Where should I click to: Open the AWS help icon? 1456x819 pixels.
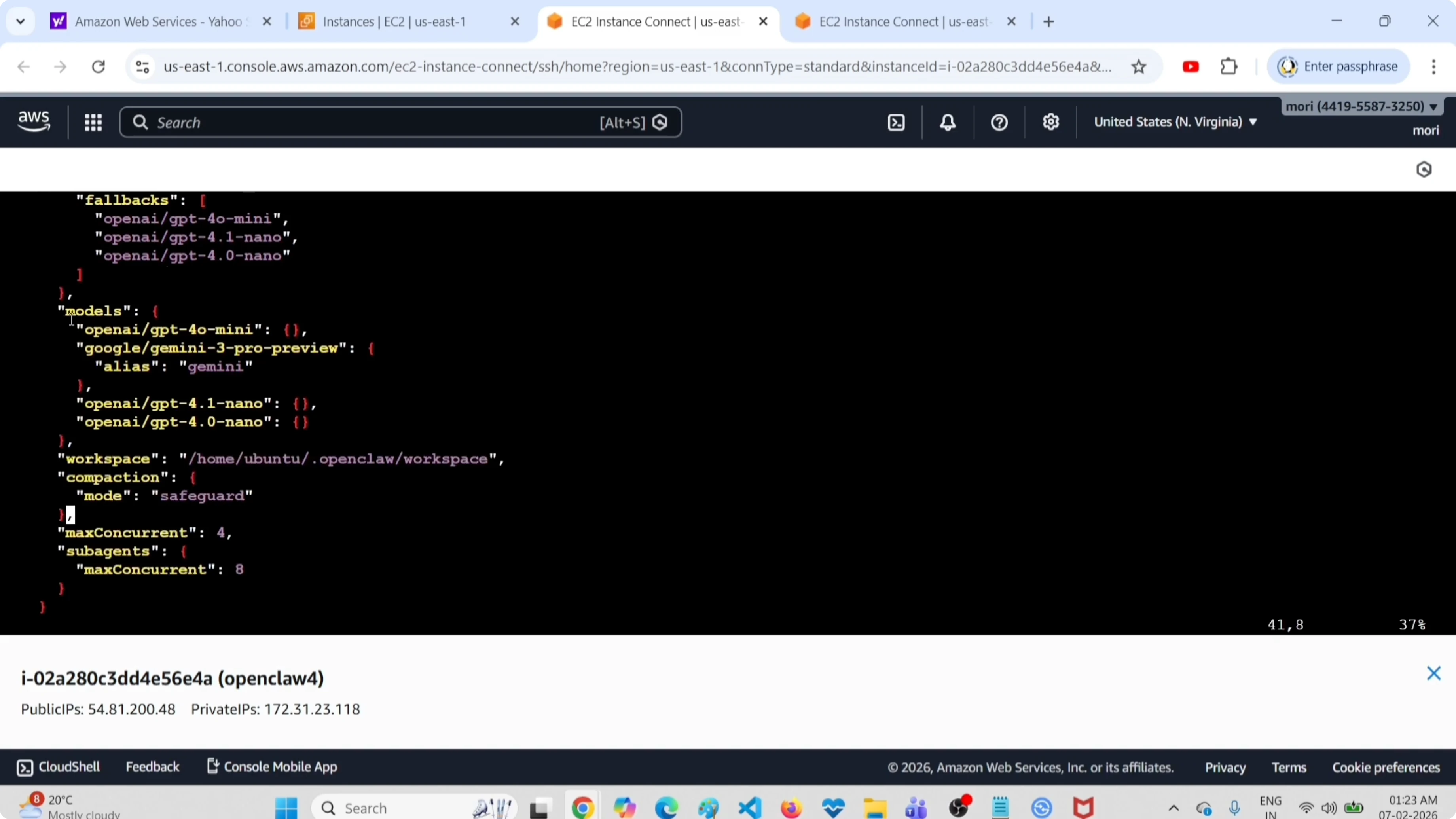pos(999,122)
